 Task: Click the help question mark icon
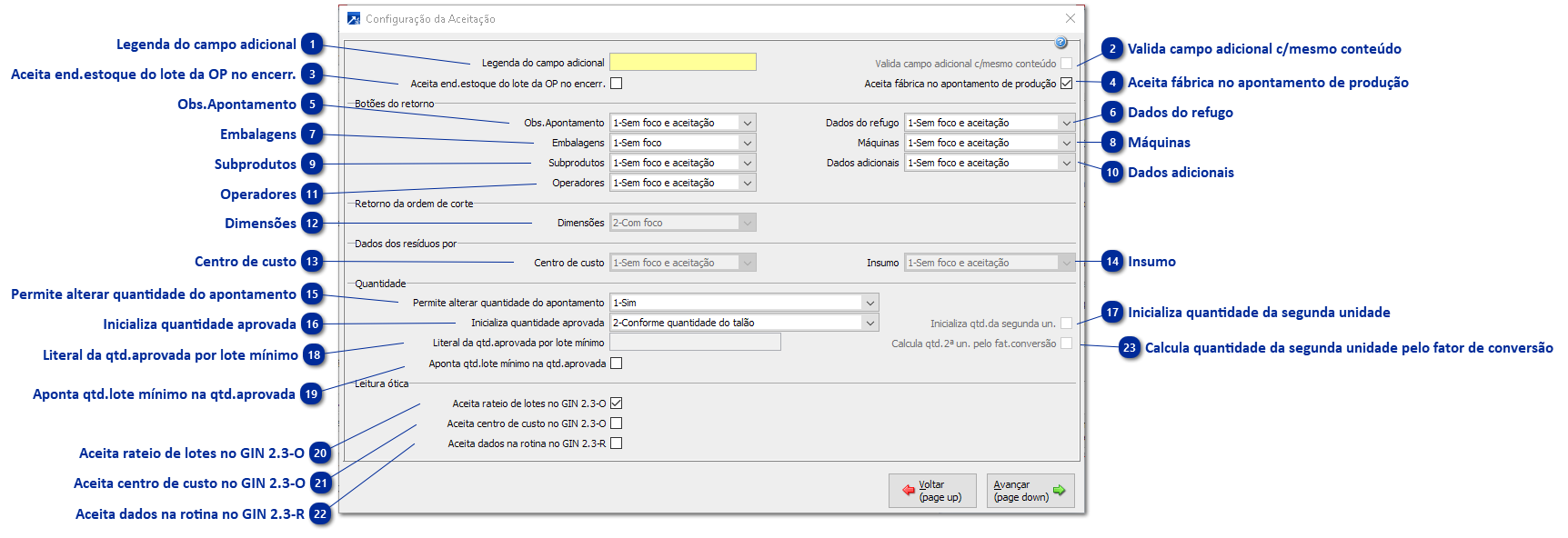(1060, 43)
